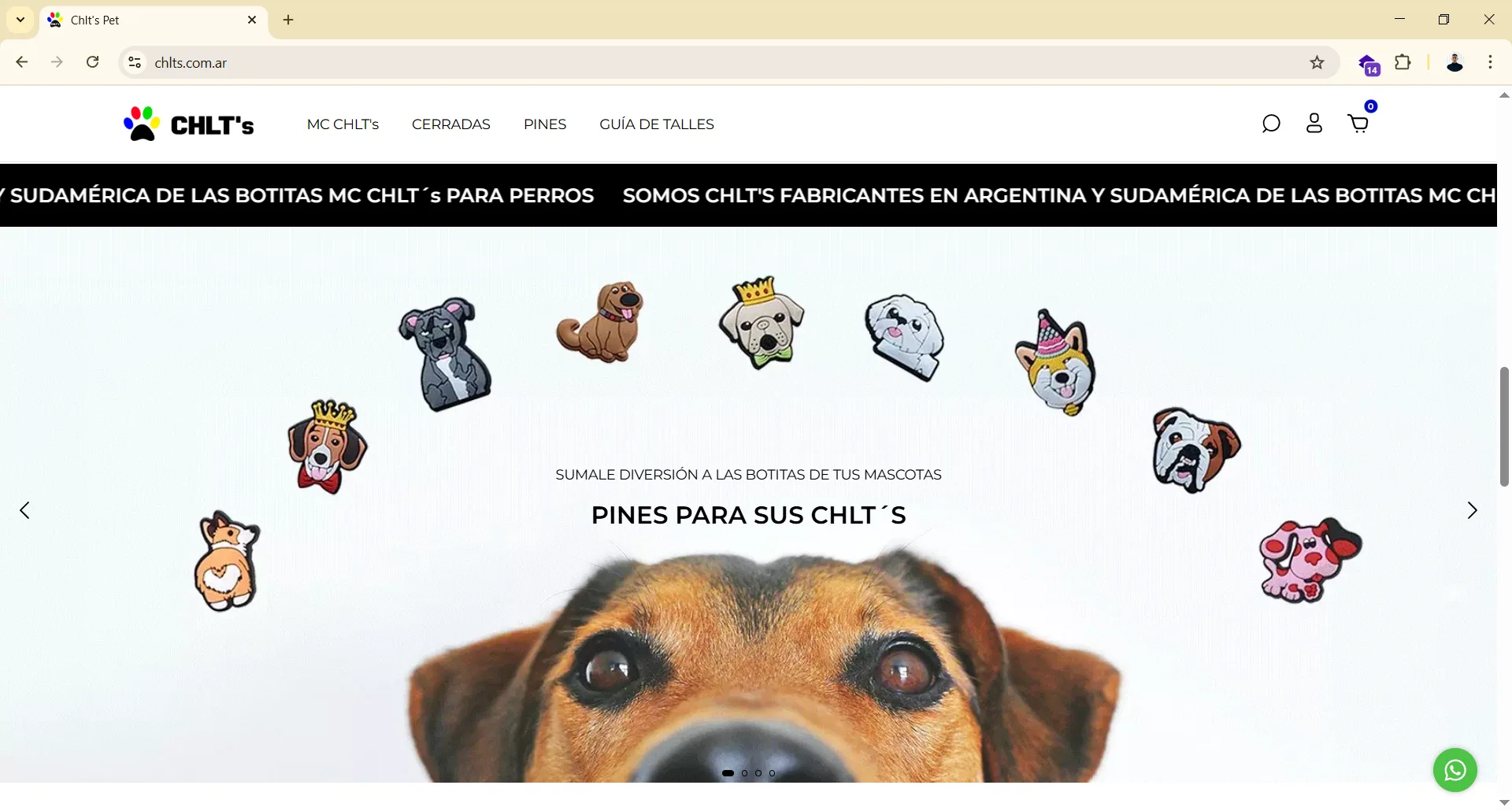Select the second carousel slide dot
The width and height of the screenshot is (1512, 811).
click(x=745, y=773)
